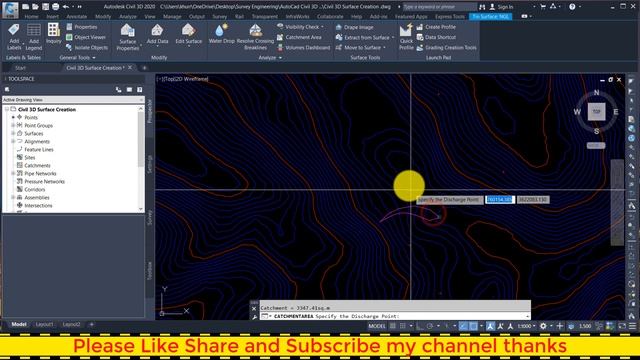Switch to the Start drawing tab
This screenshot has height=360, width=640.
point(20,68)
